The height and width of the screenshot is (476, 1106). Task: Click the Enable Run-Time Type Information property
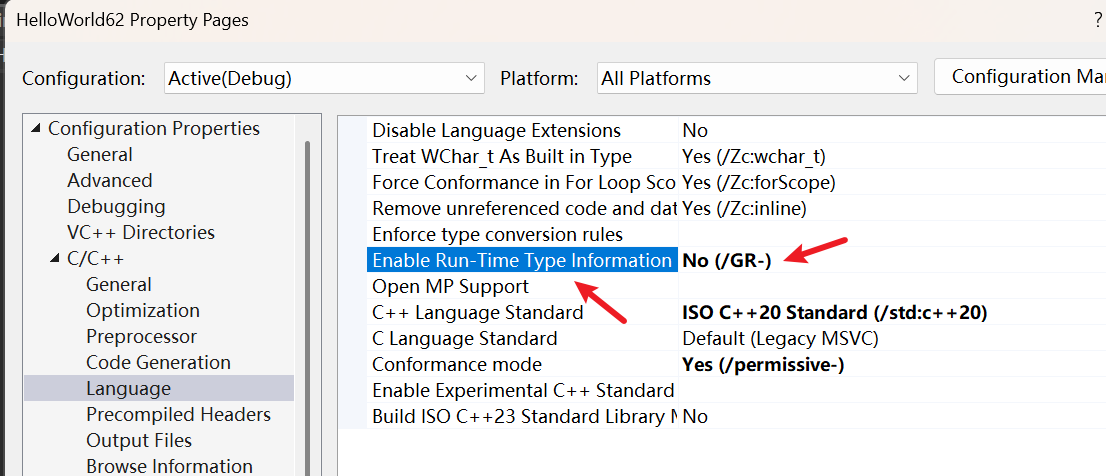[521, 261]
